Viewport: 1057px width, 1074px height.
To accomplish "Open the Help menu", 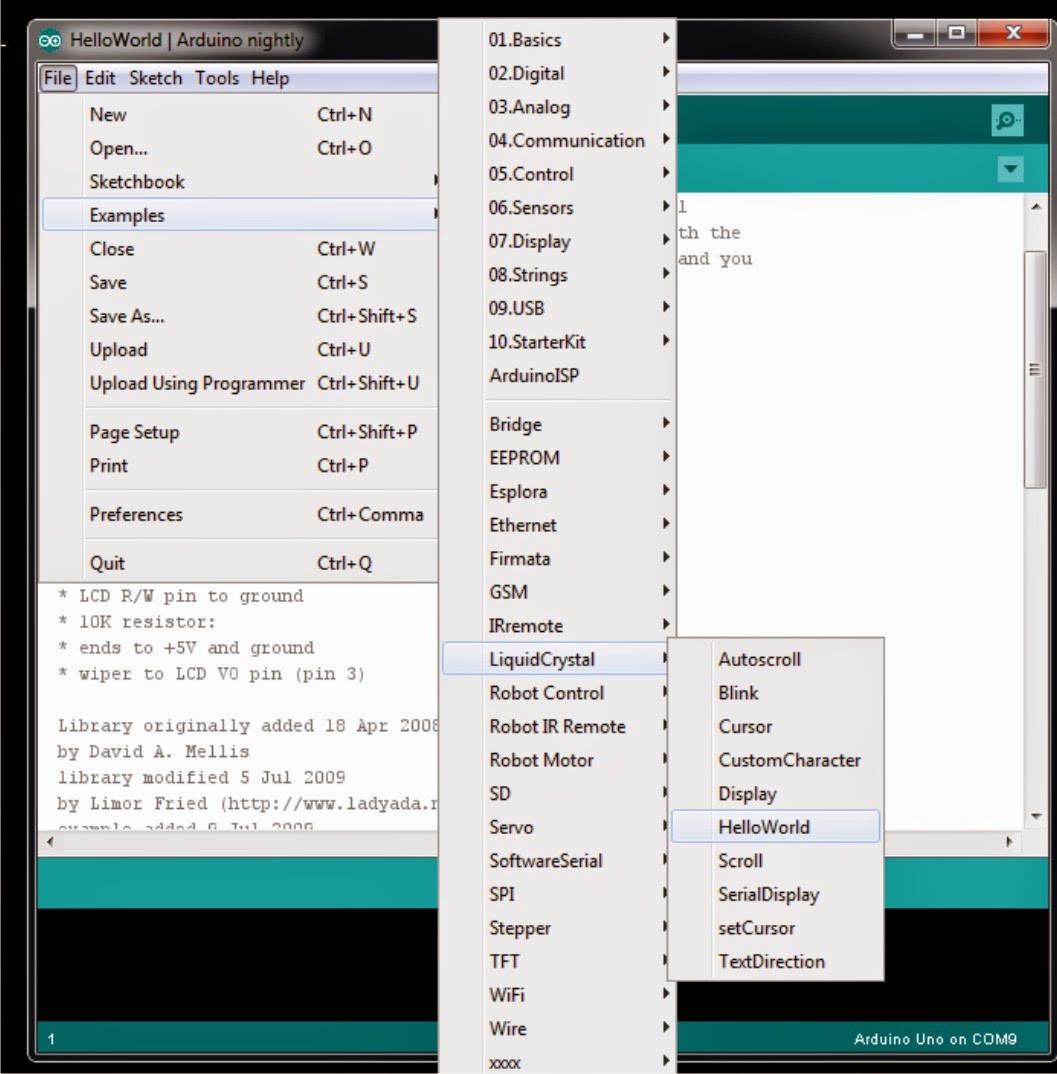I will click(x=268, y=78).
